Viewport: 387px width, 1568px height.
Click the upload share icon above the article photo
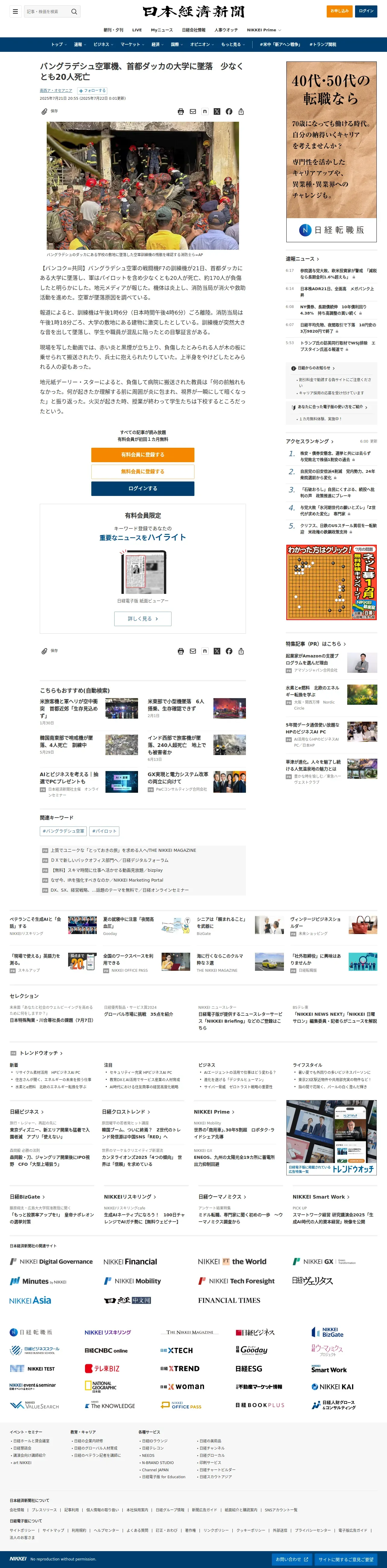coord(241,111)
